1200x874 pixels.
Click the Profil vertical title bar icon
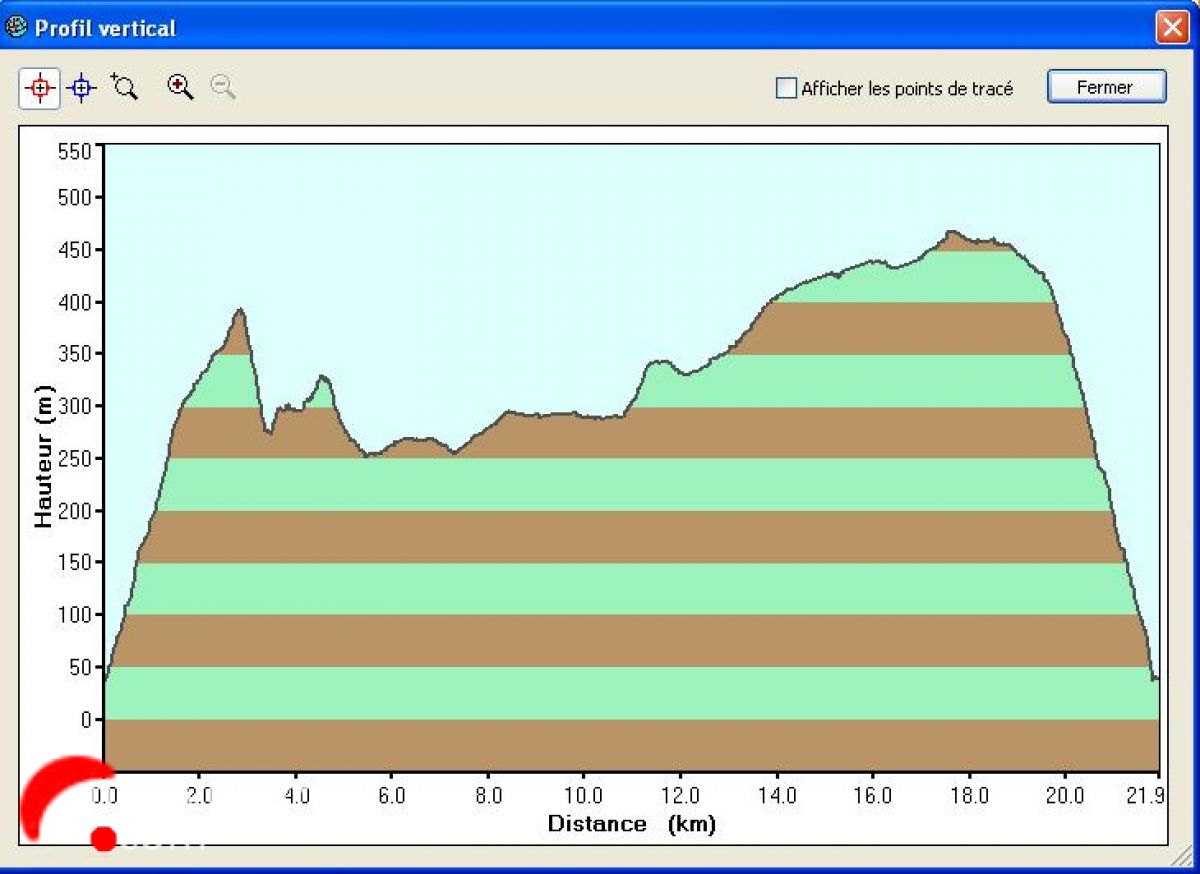(17, 27)
